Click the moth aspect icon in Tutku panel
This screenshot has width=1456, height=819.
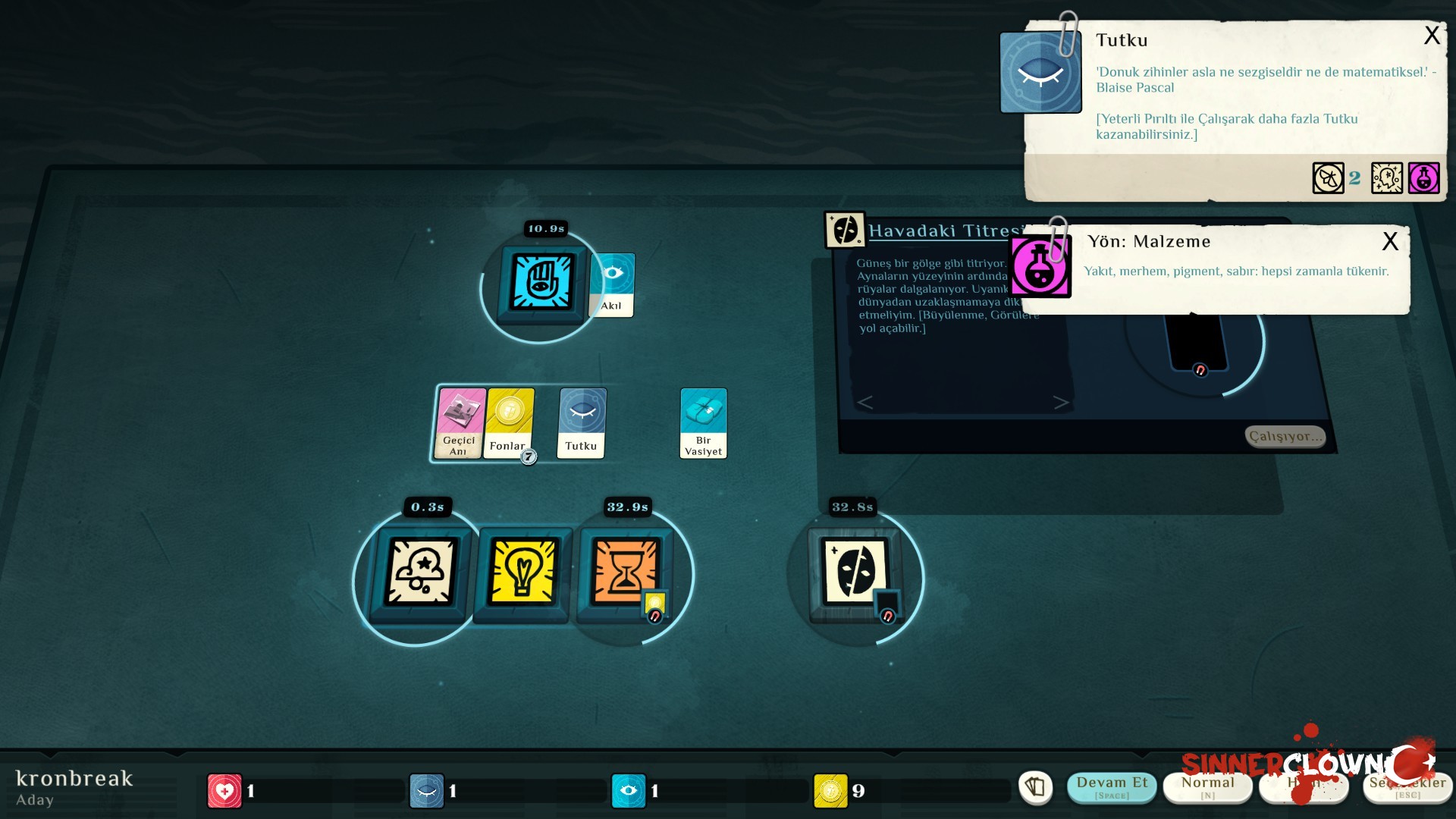pos(1328,178)
